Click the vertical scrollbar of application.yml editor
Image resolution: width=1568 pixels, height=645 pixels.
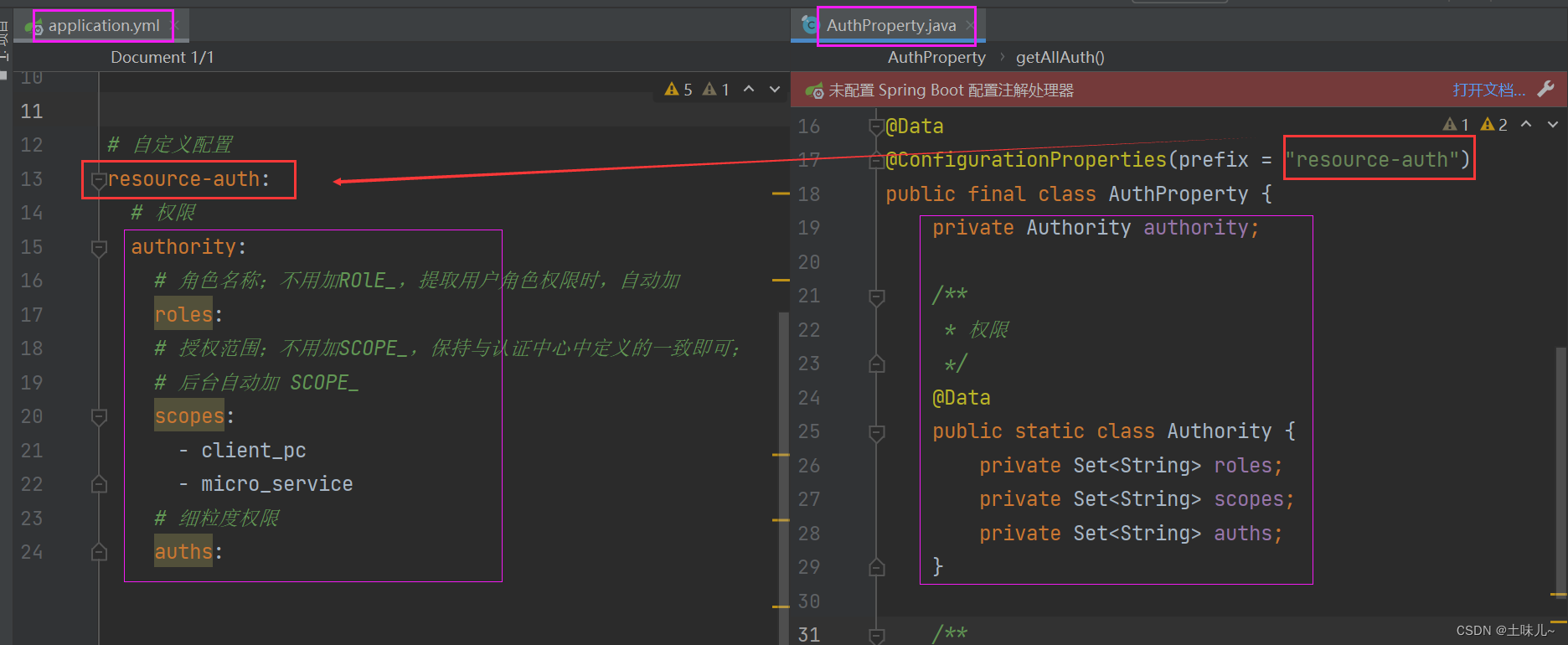tap(784, 477)
